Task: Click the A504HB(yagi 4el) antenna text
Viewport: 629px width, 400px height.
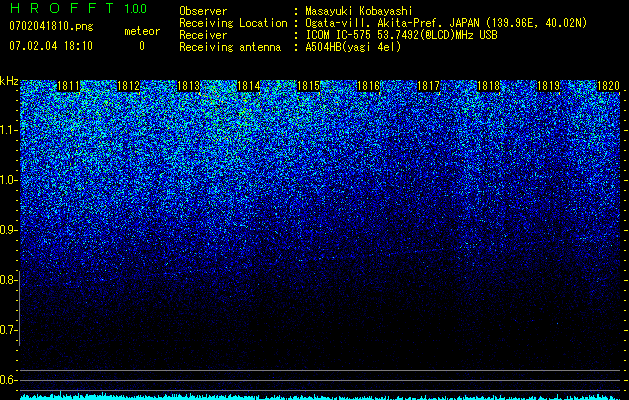Action: point(353,47)
